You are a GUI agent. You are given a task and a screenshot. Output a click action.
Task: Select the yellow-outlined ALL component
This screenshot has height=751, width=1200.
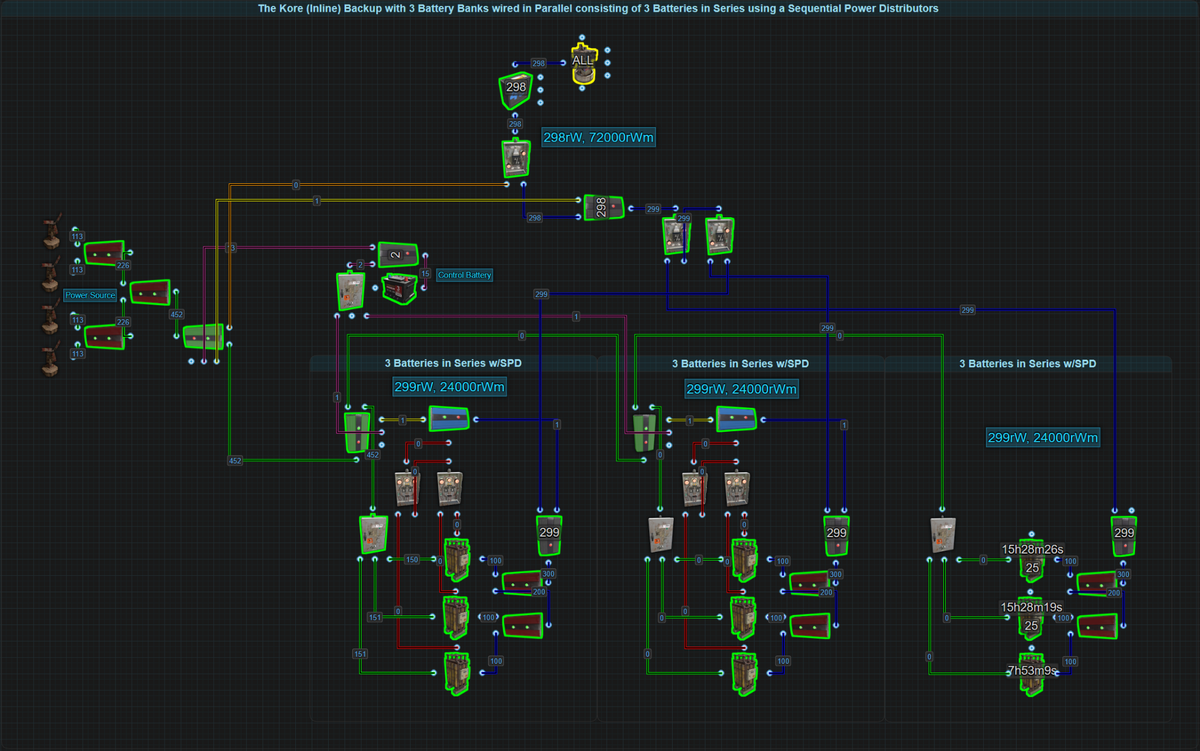click(x=583, y=64)
